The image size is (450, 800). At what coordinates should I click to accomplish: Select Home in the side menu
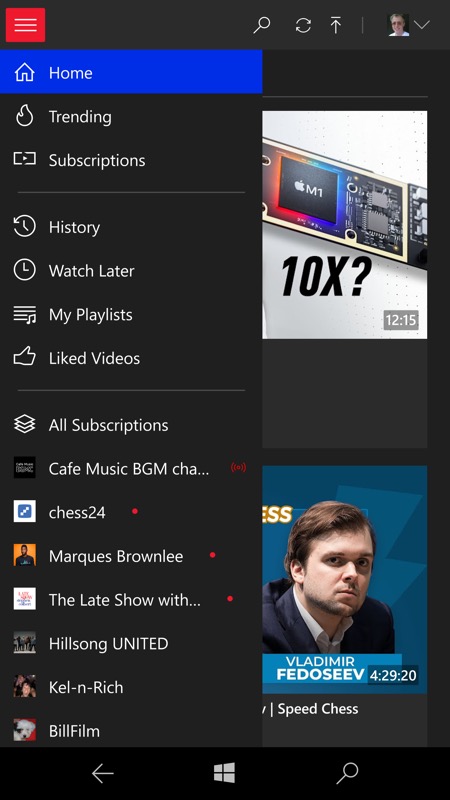[x=131, y=72]
